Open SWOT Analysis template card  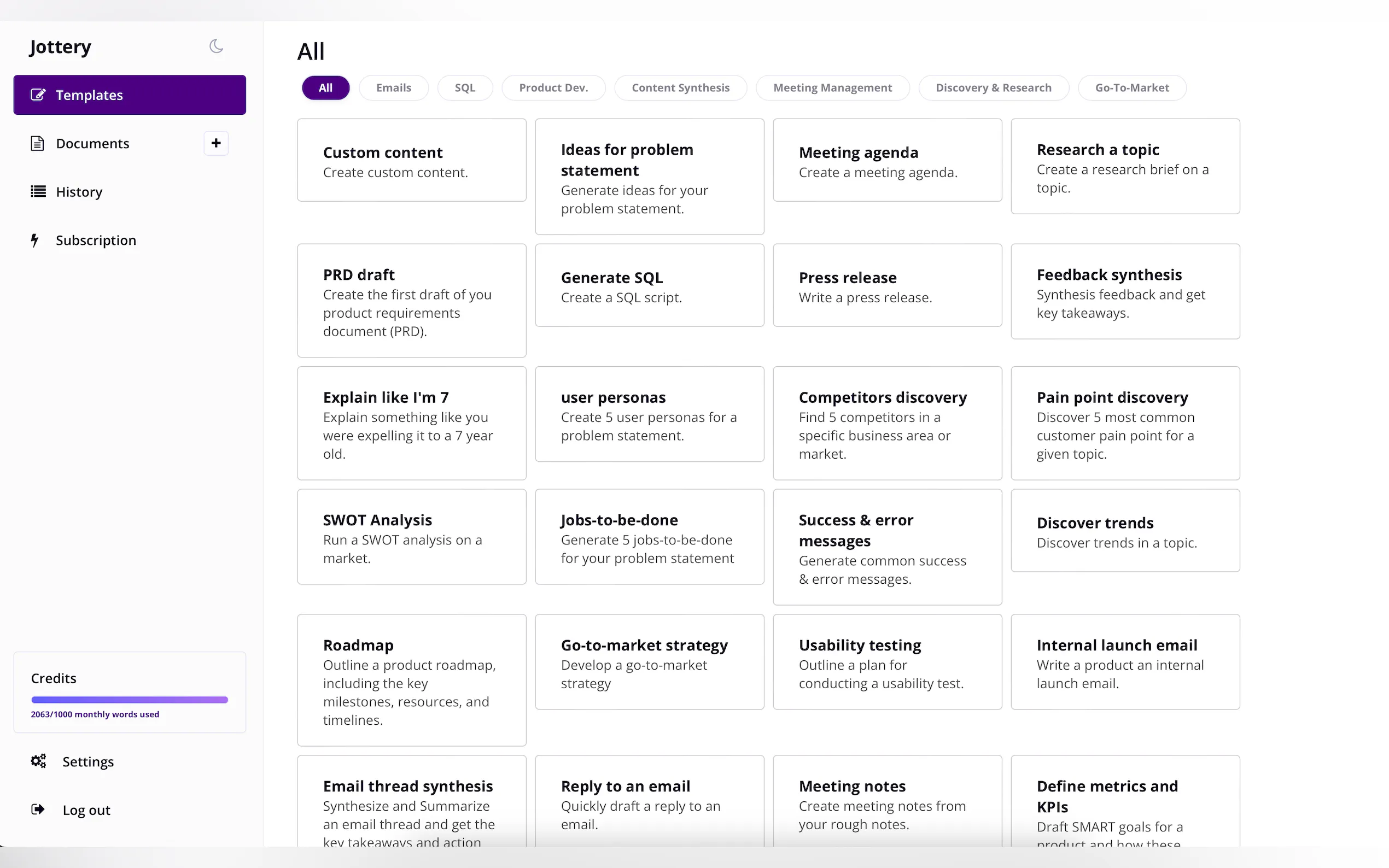pyautogui.click(x=411, y=537)
